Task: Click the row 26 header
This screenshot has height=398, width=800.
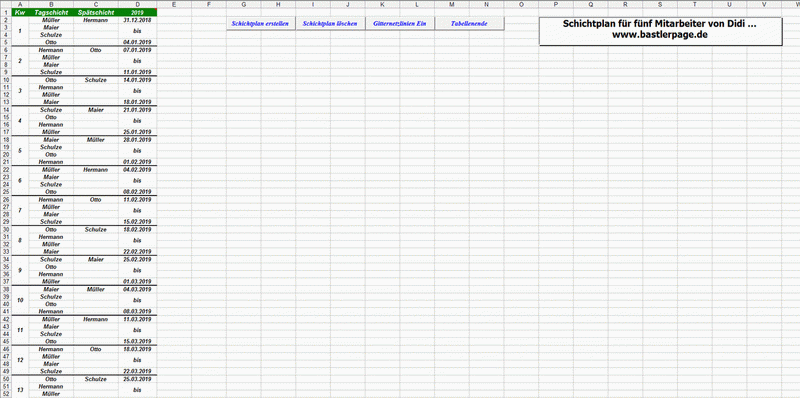Action: coord(5,200)
